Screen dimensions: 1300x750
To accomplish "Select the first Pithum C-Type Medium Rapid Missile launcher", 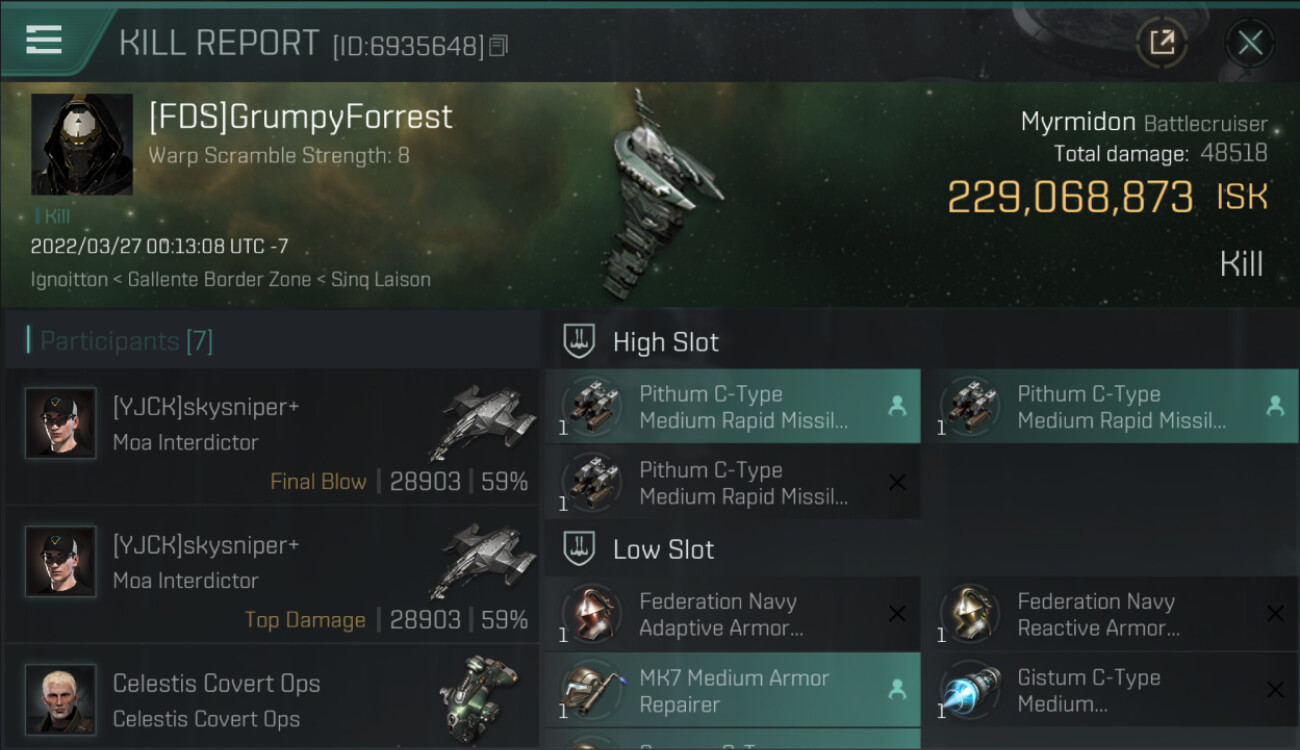I will (733, 407).
